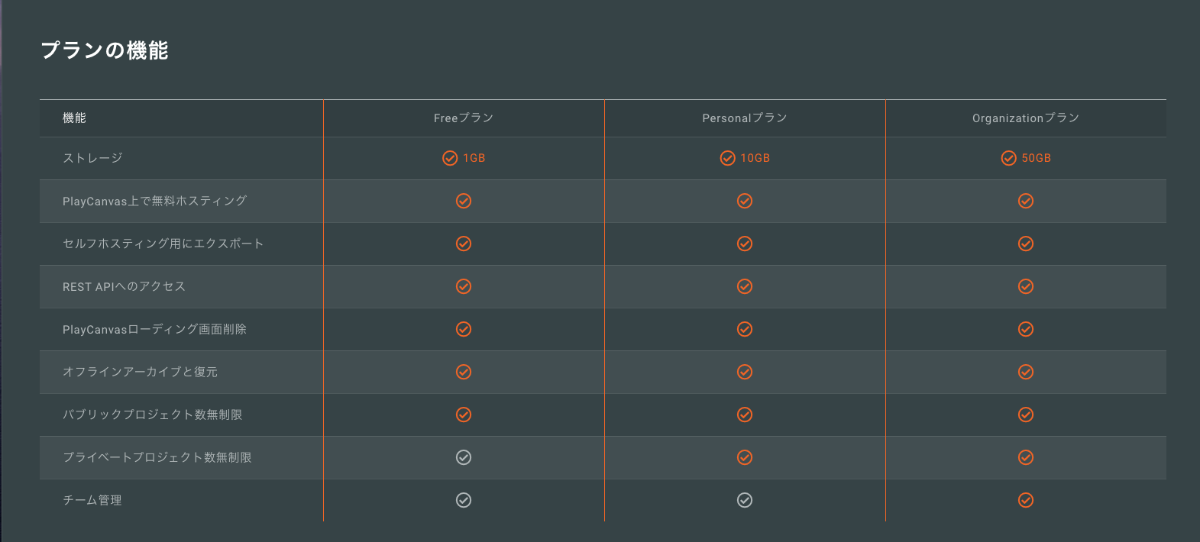Click Personal plan checkmark for オフラインアーカイブと復元
Viewport: 1200px width, 542px height.
click(744, 372)
